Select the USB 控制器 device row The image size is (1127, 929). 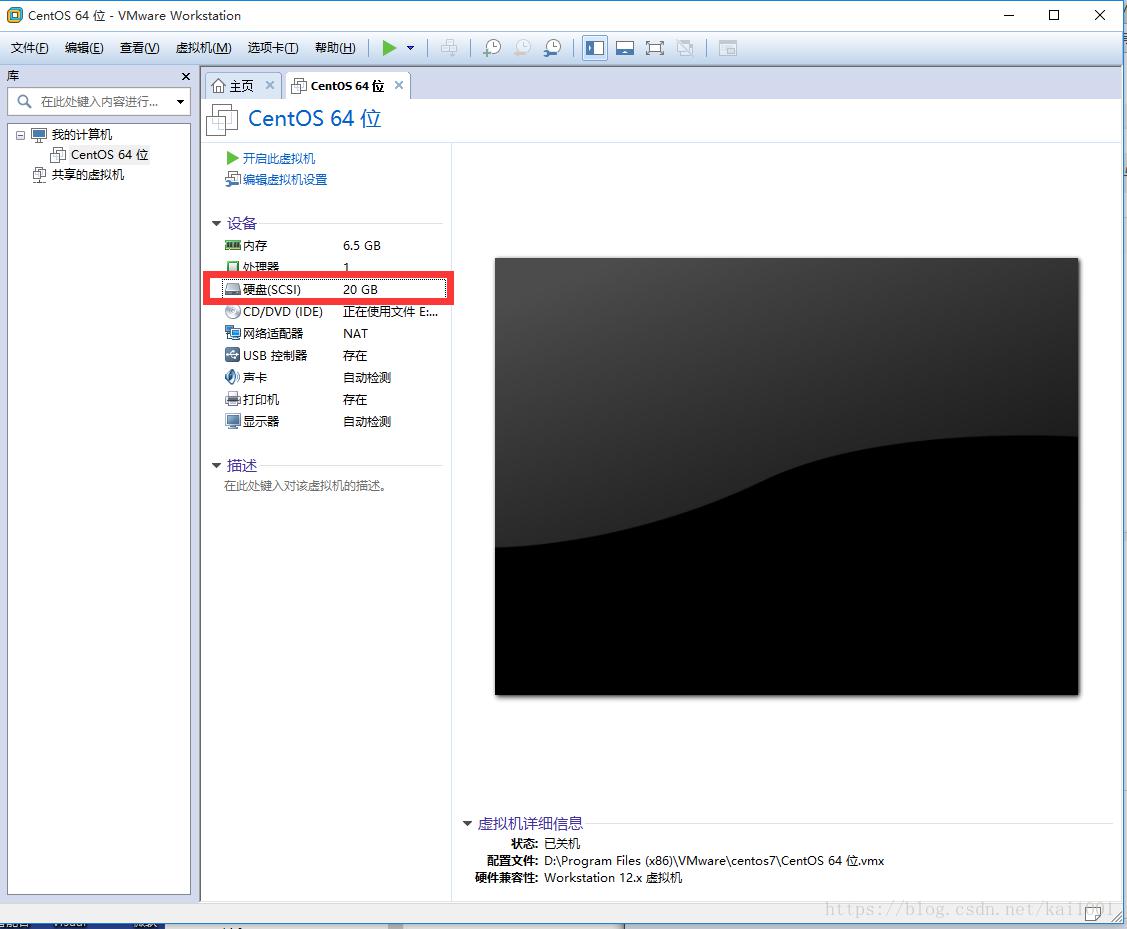(334, 356)
